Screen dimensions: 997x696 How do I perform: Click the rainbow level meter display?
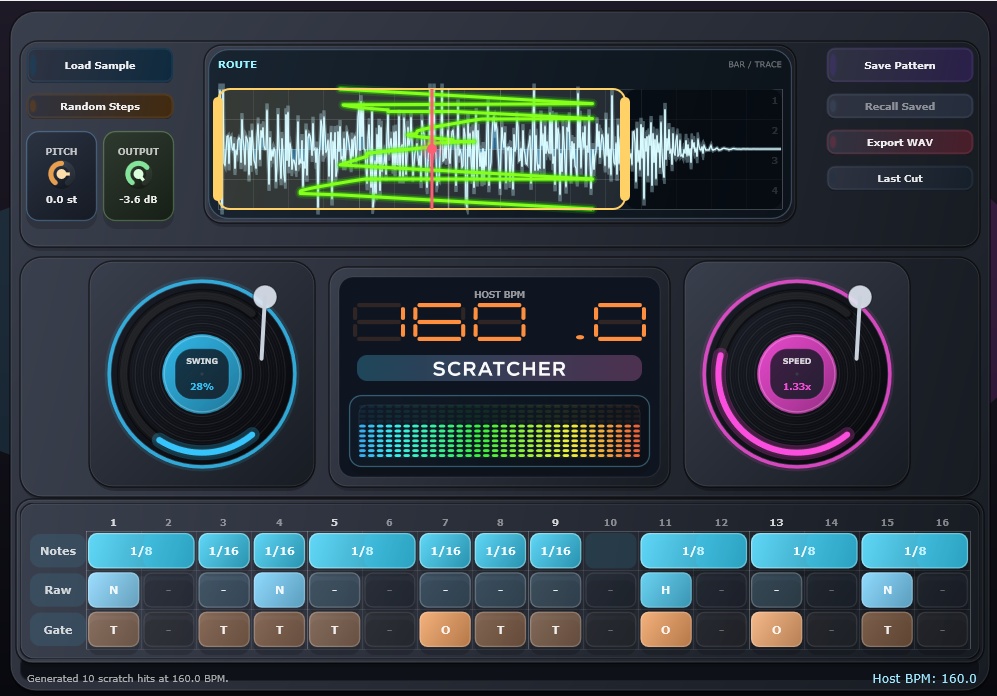click(x=499, y=432)
